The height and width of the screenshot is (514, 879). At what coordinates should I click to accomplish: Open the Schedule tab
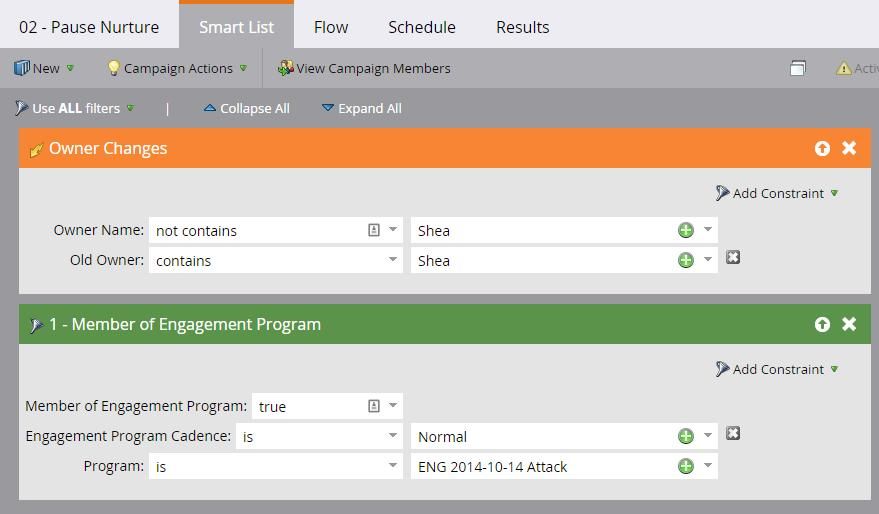(421, 27)
